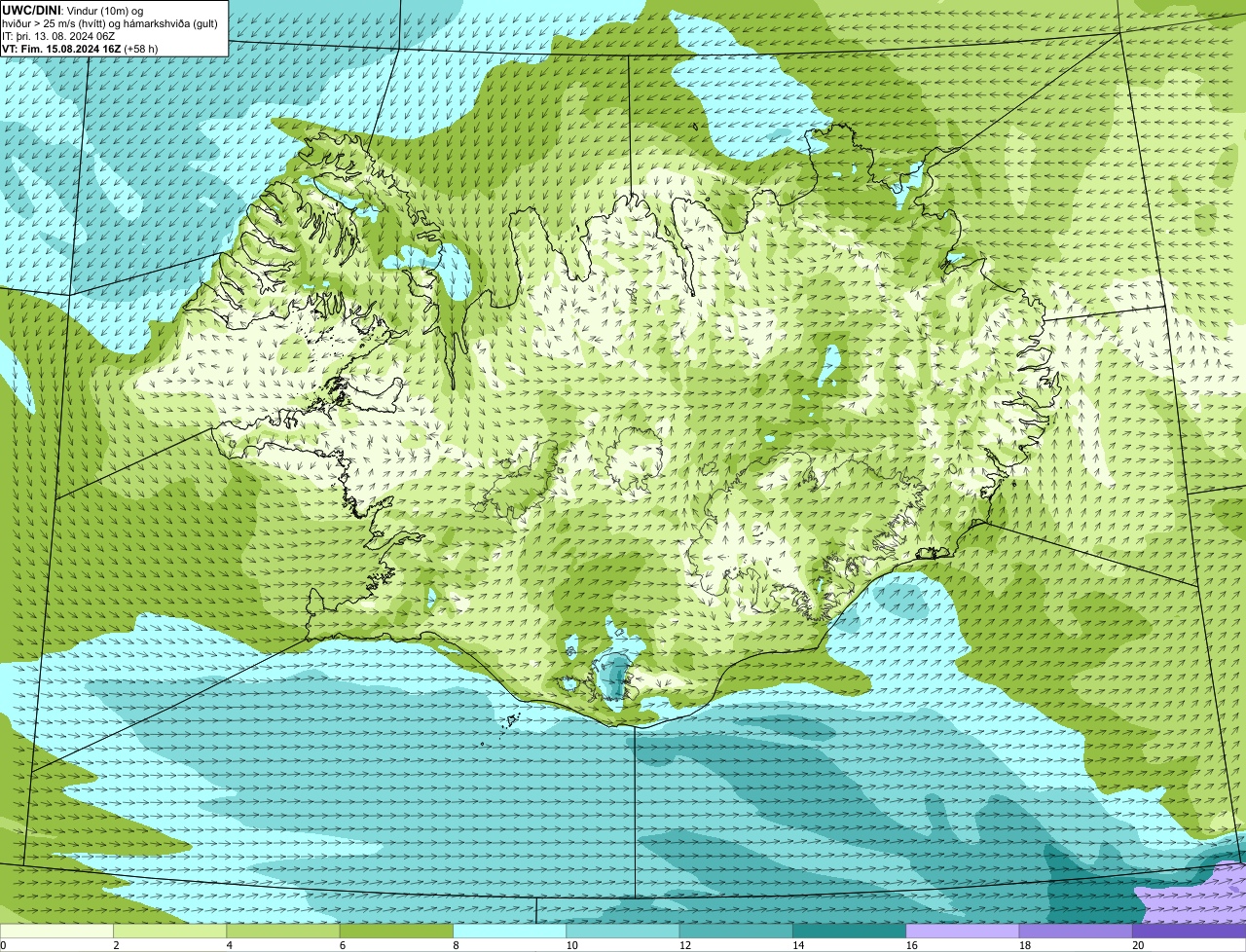The image size is (1246, 952).
Task: Click the 'hviður > 25 m/s (hvítt)' description line
Action: pos(110,23)
